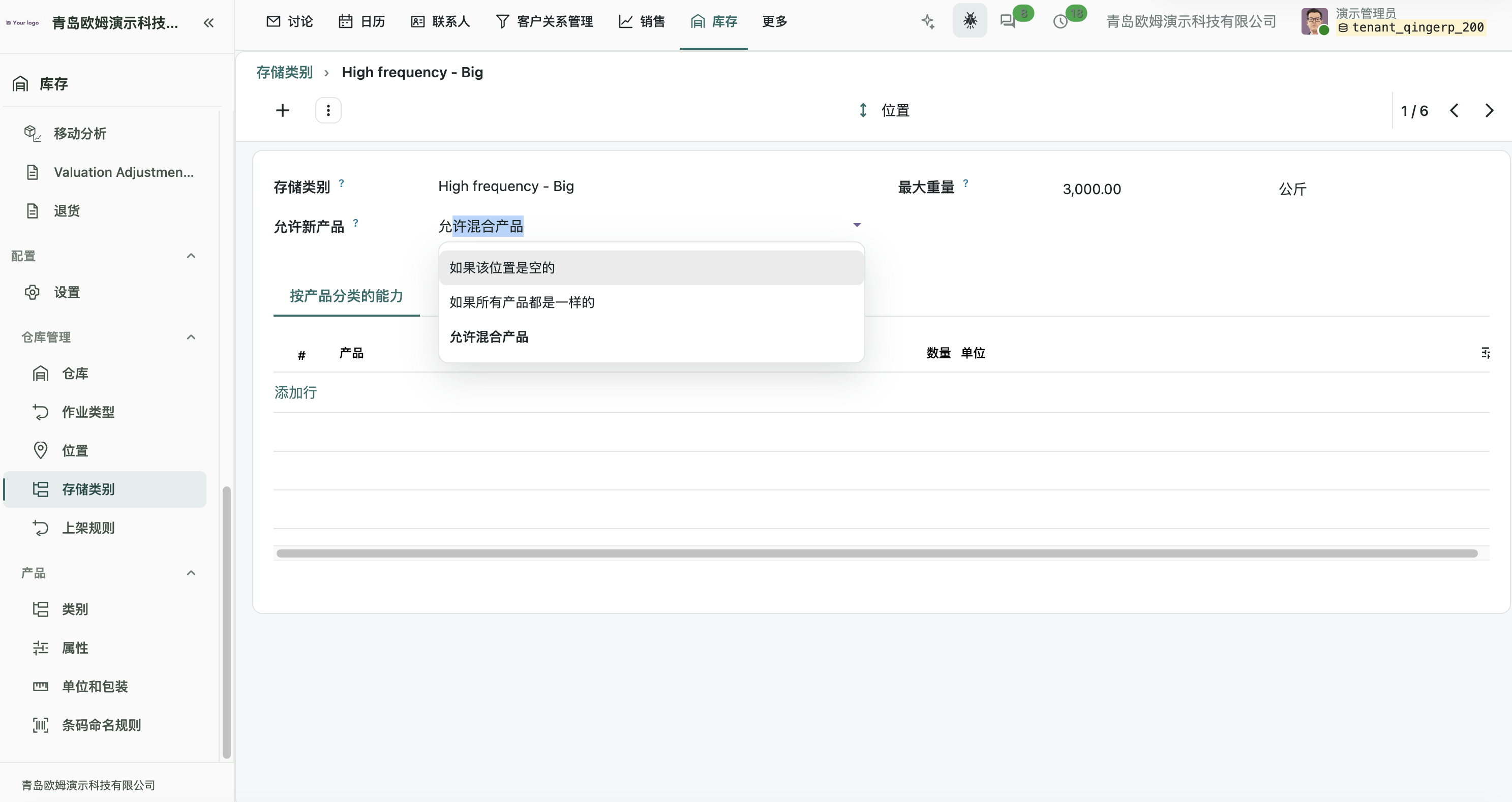Image resolution: width=1512 pixels, height=802 pixels.
Task: Go back to 存储类别 breadcrumb
Action: click(285, 72)
